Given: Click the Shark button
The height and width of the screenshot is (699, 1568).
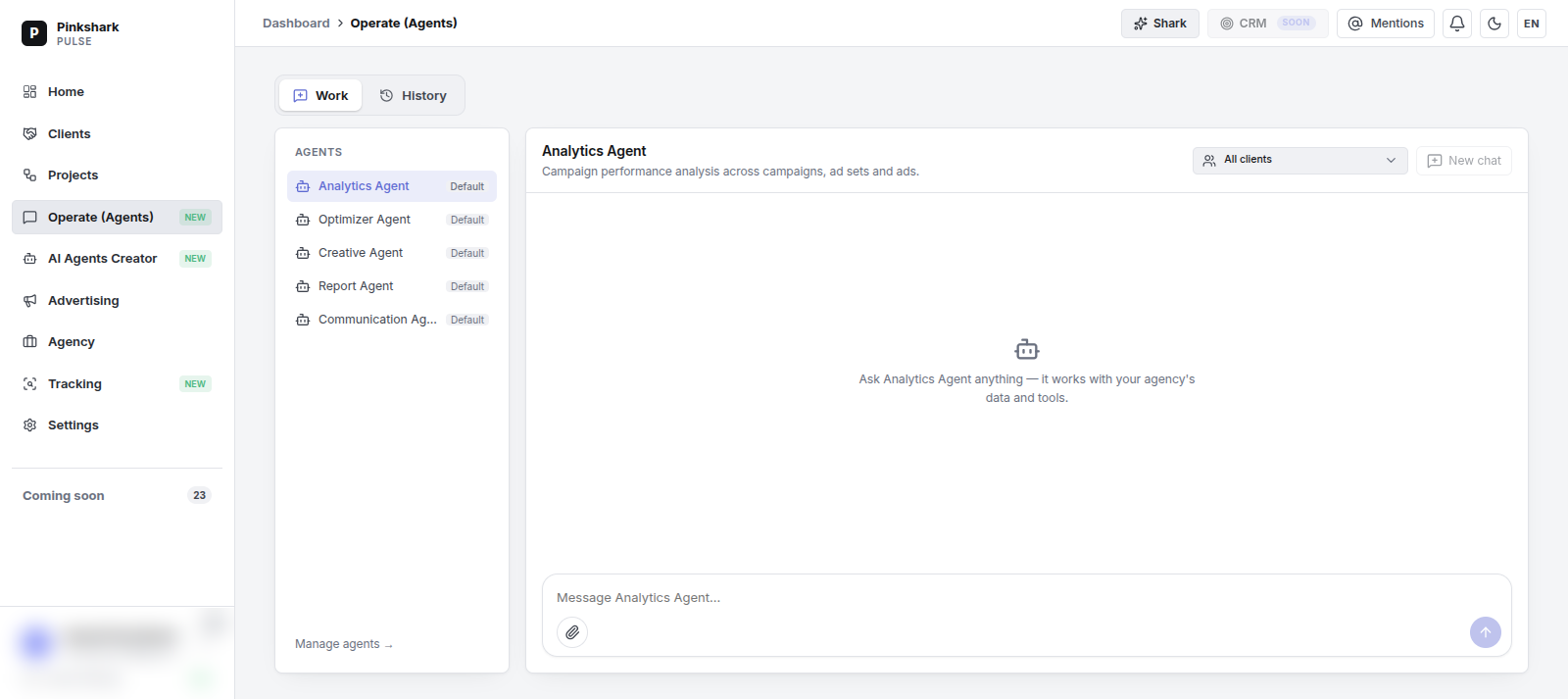Looking at the screenshot, I should pyautogui.click(x=1160, y=24).
